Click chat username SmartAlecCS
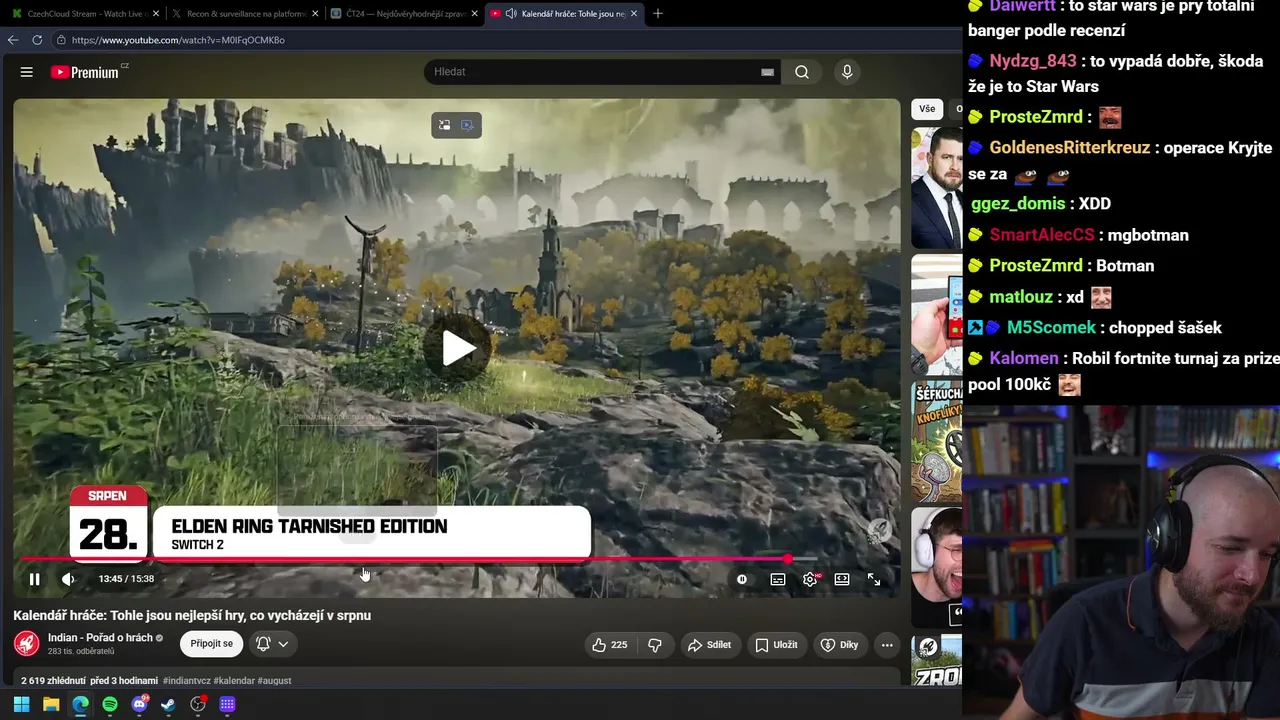Image resolution: width=1280 pixels, height=720 pixels. coord(1042,236)
